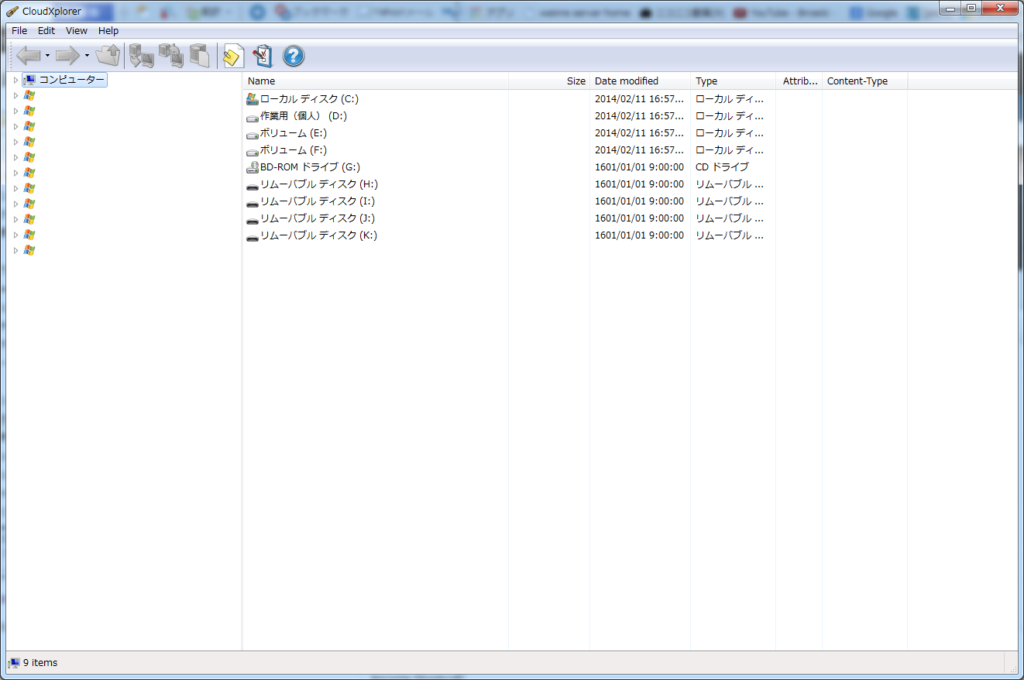Open Help with the blue question mark
This screenshot has height=680, width=1024.
point(293,56)
